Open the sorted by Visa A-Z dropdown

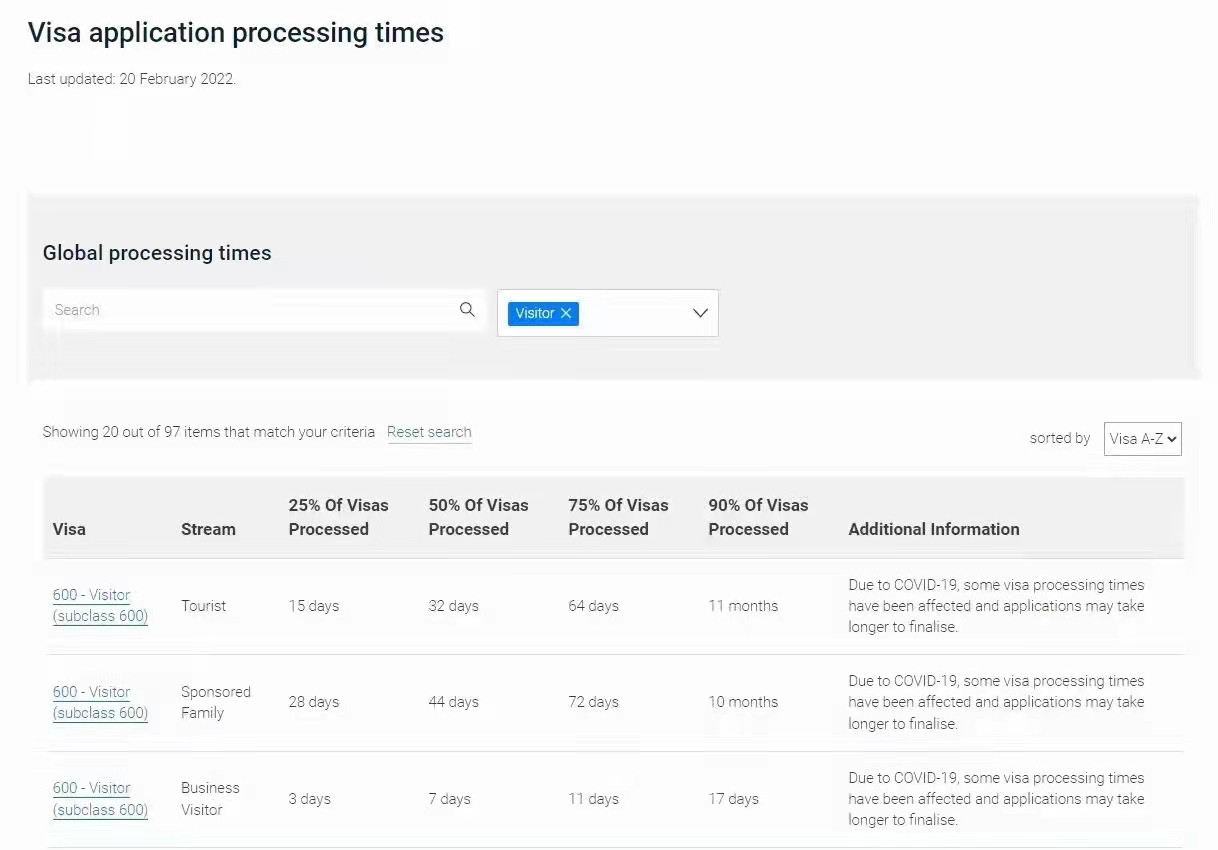coord(1142,438)
